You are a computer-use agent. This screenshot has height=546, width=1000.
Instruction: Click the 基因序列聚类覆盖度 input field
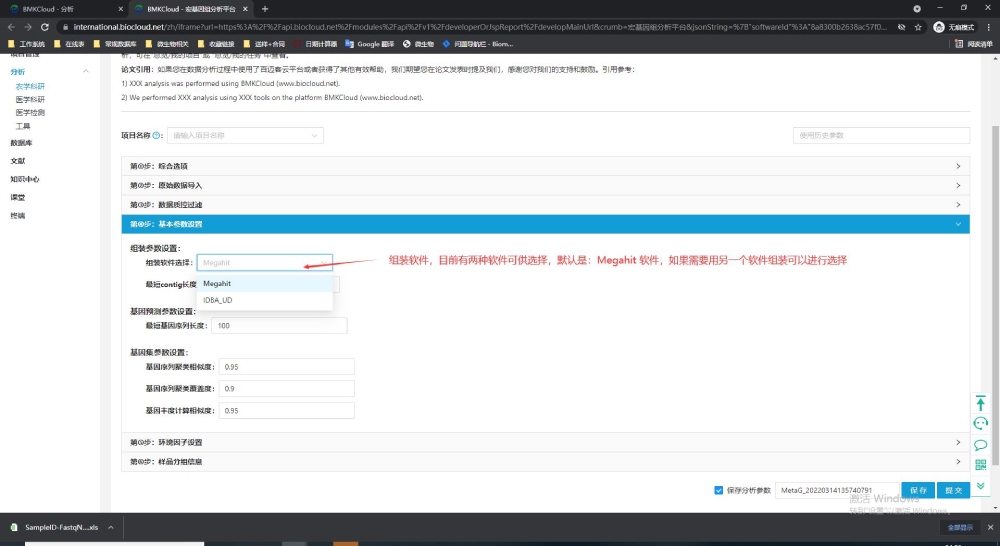click(287, 388)
